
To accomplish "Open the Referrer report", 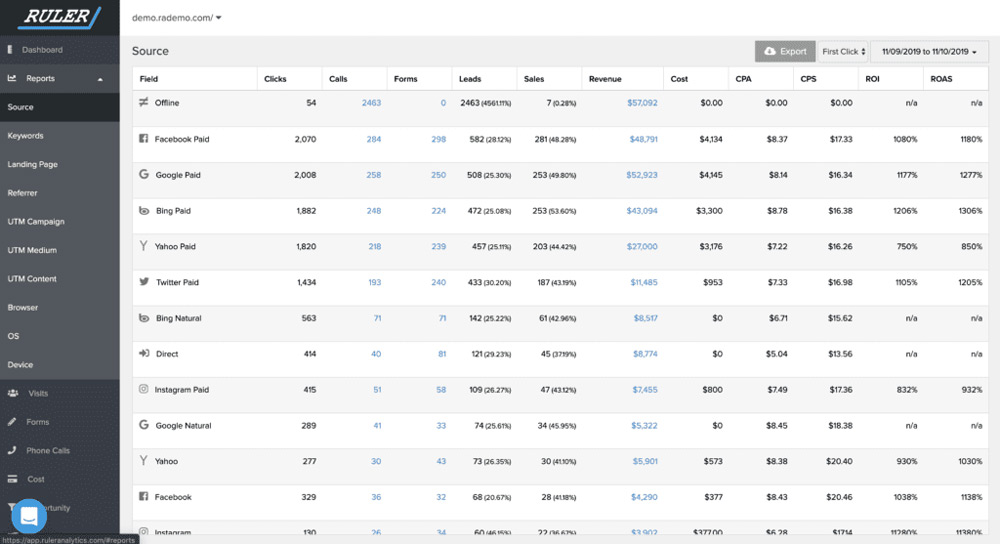I will pyautogui.click(x=59, y=193).
